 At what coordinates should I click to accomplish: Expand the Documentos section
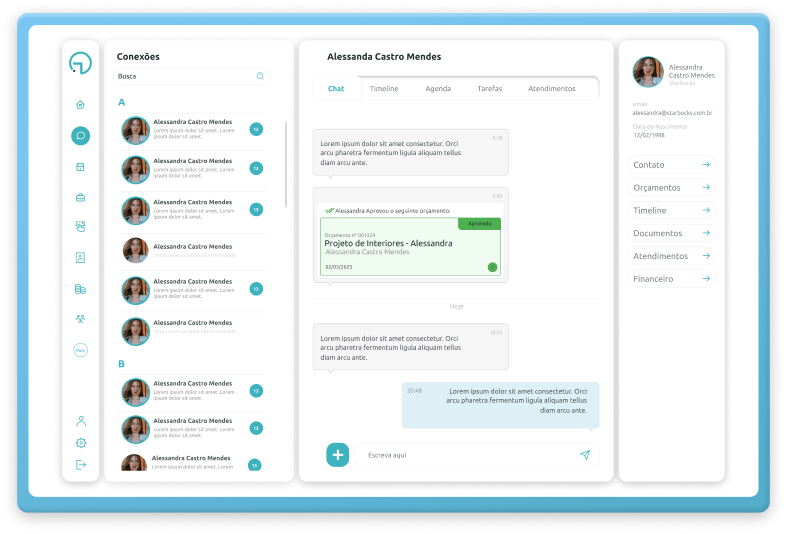click(x=673, y=233)
